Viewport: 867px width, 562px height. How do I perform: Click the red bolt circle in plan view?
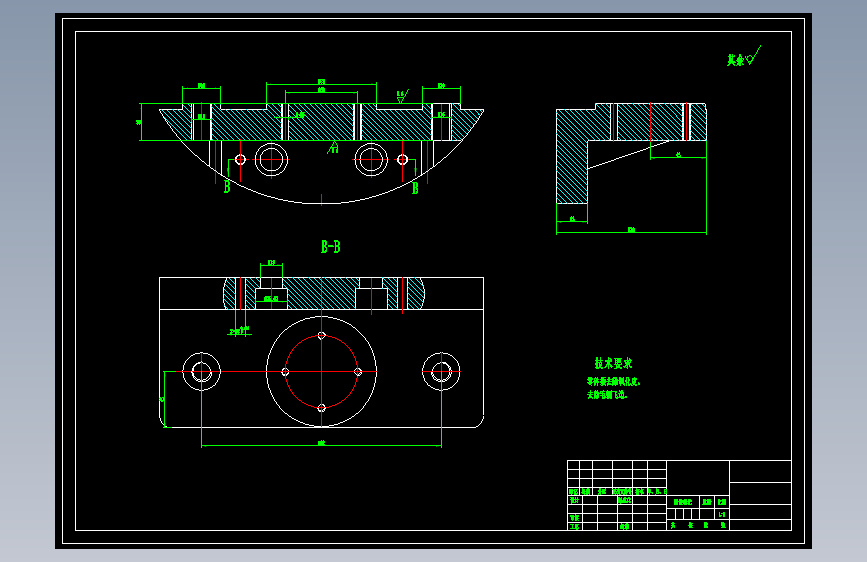tap(322, 372)
